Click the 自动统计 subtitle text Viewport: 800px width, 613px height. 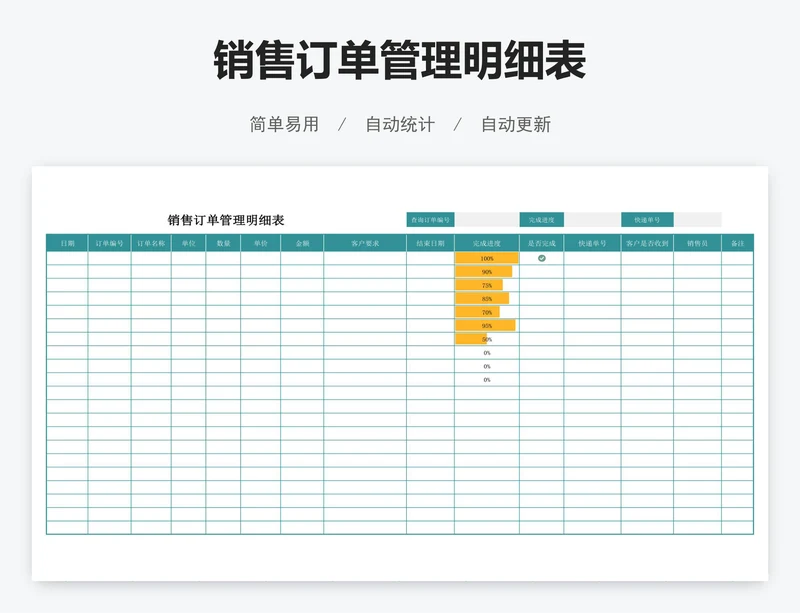[x=400, y=124]
